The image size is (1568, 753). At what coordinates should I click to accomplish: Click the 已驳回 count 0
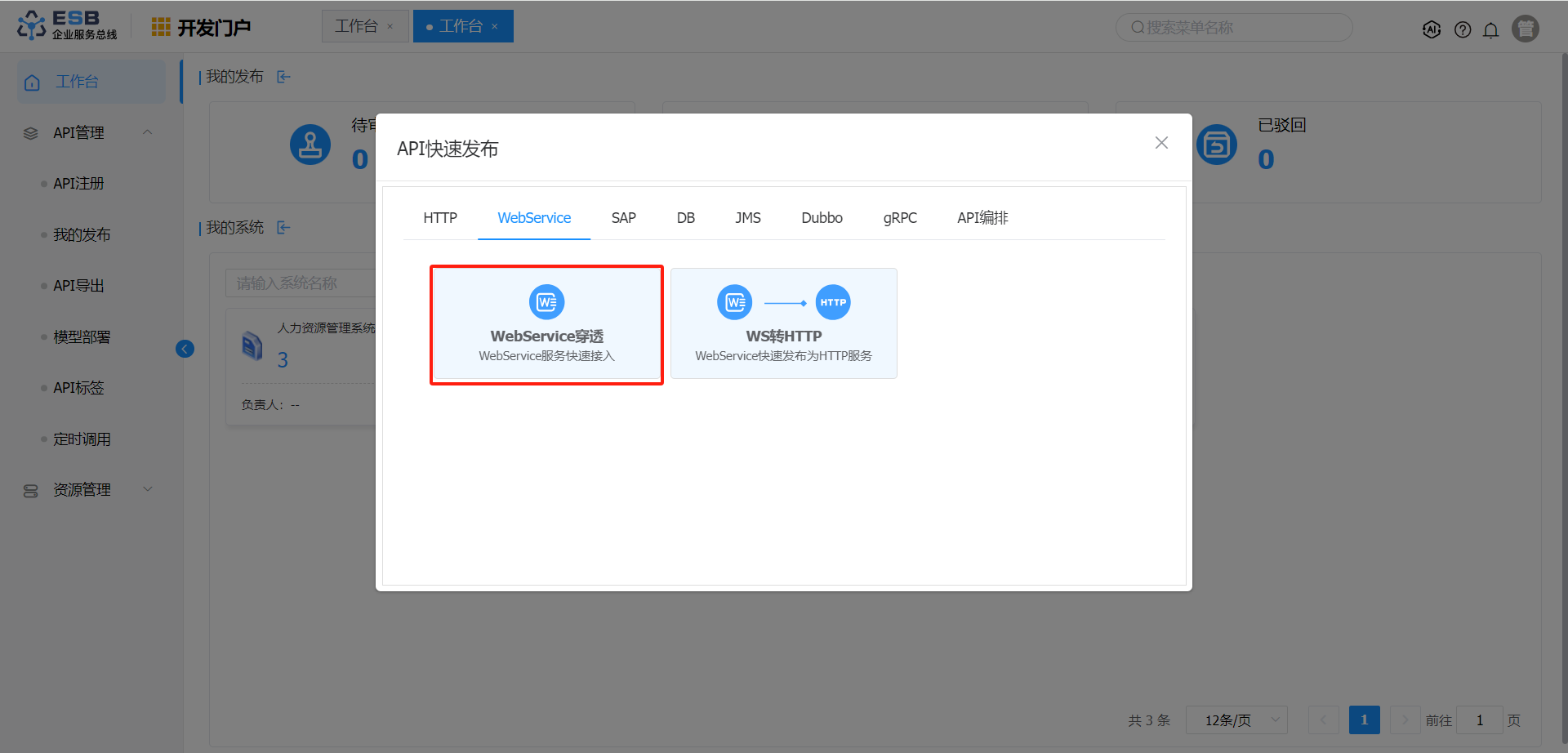(x=1266, y=159)
